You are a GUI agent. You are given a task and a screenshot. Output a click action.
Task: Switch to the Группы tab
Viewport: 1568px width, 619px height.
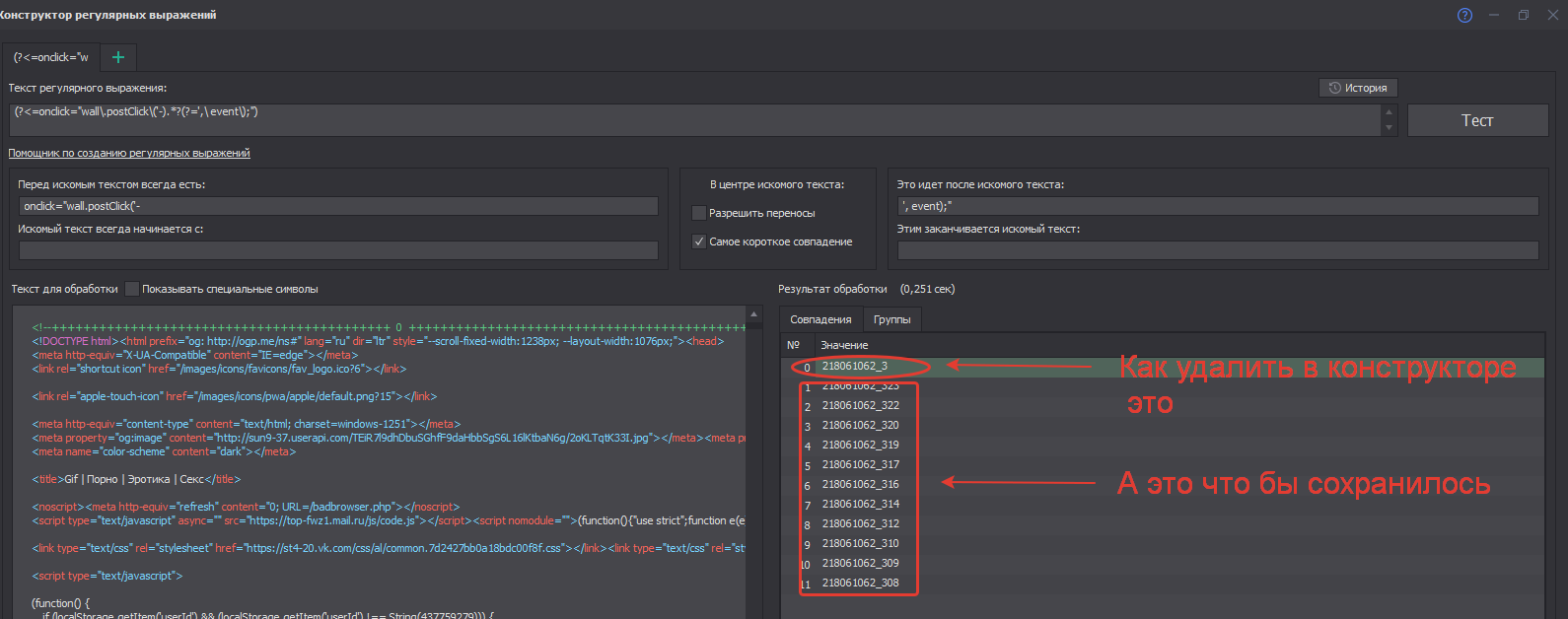pos(891,319)
